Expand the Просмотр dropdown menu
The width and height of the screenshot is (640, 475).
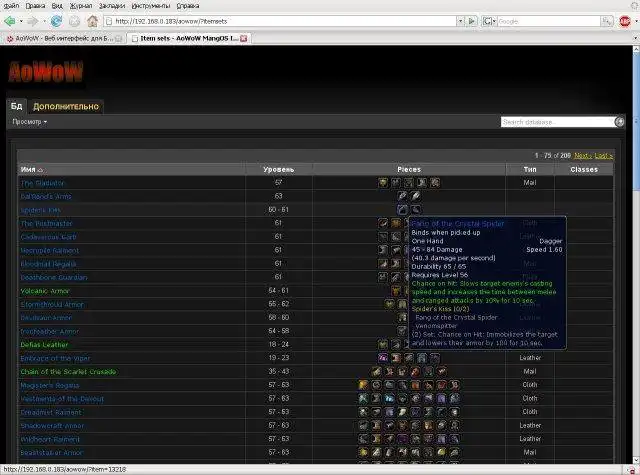[29, 122]
